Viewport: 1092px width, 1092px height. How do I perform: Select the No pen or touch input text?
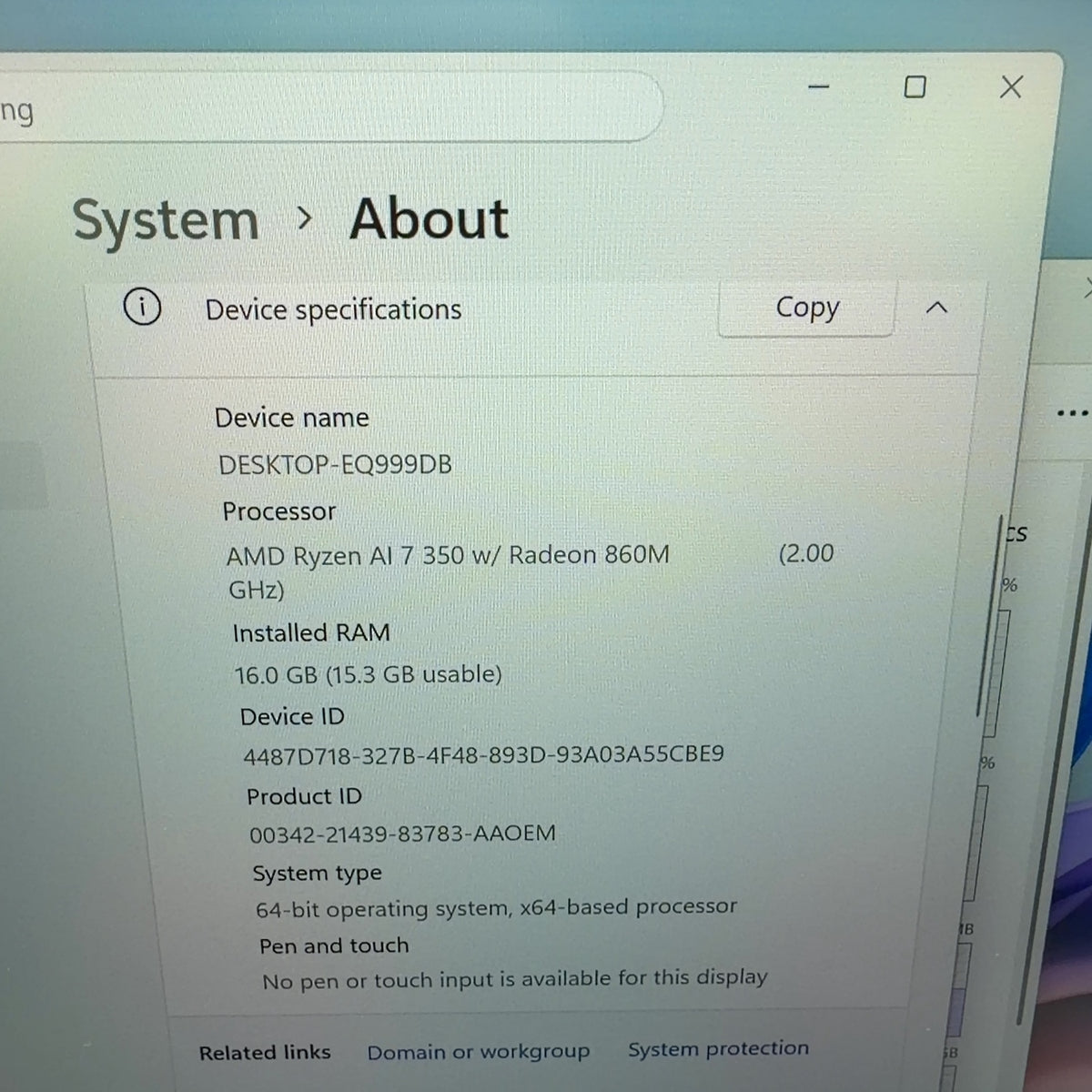515,979
